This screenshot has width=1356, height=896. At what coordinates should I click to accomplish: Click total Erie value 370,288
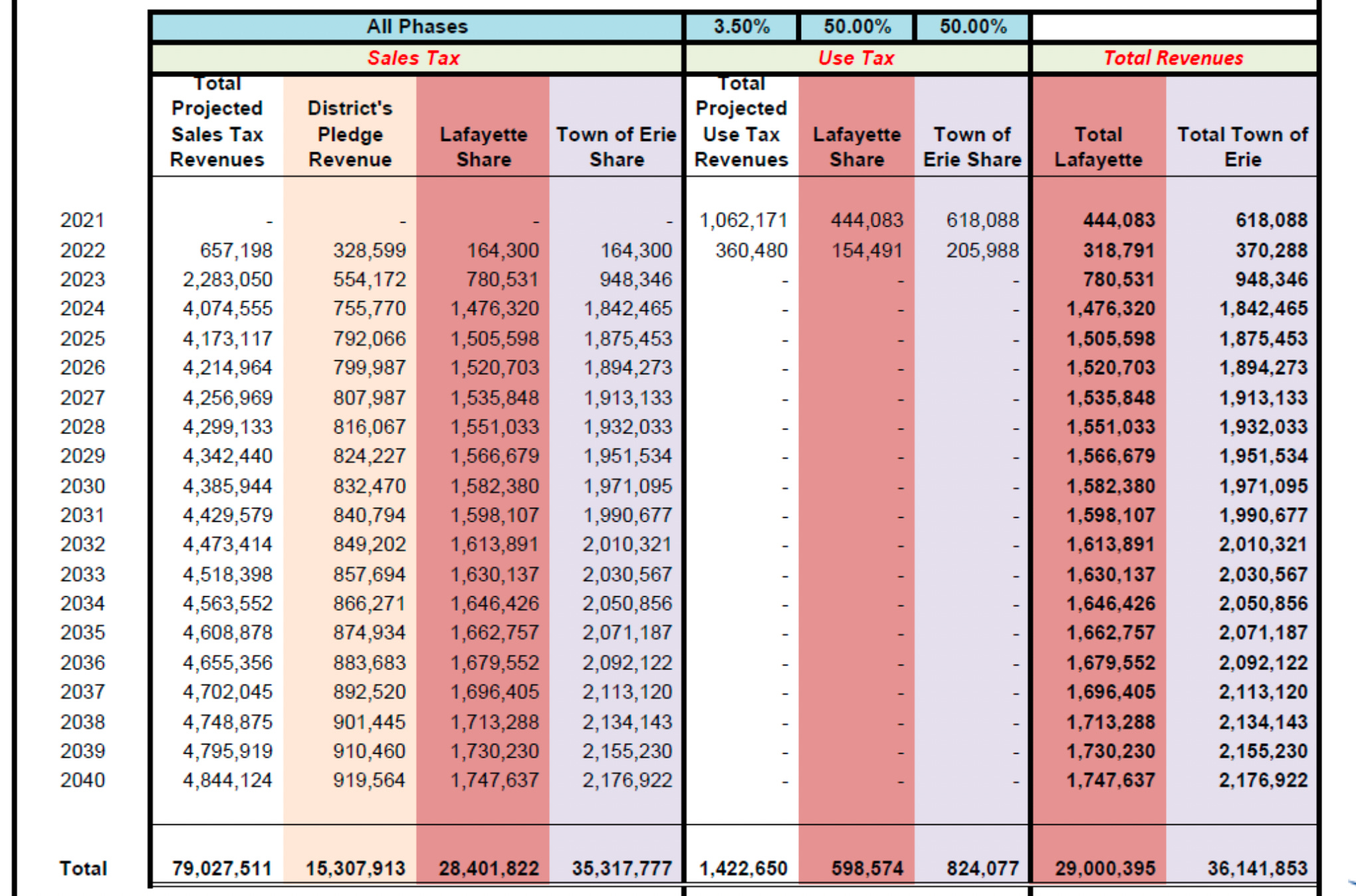(1272, 251)
